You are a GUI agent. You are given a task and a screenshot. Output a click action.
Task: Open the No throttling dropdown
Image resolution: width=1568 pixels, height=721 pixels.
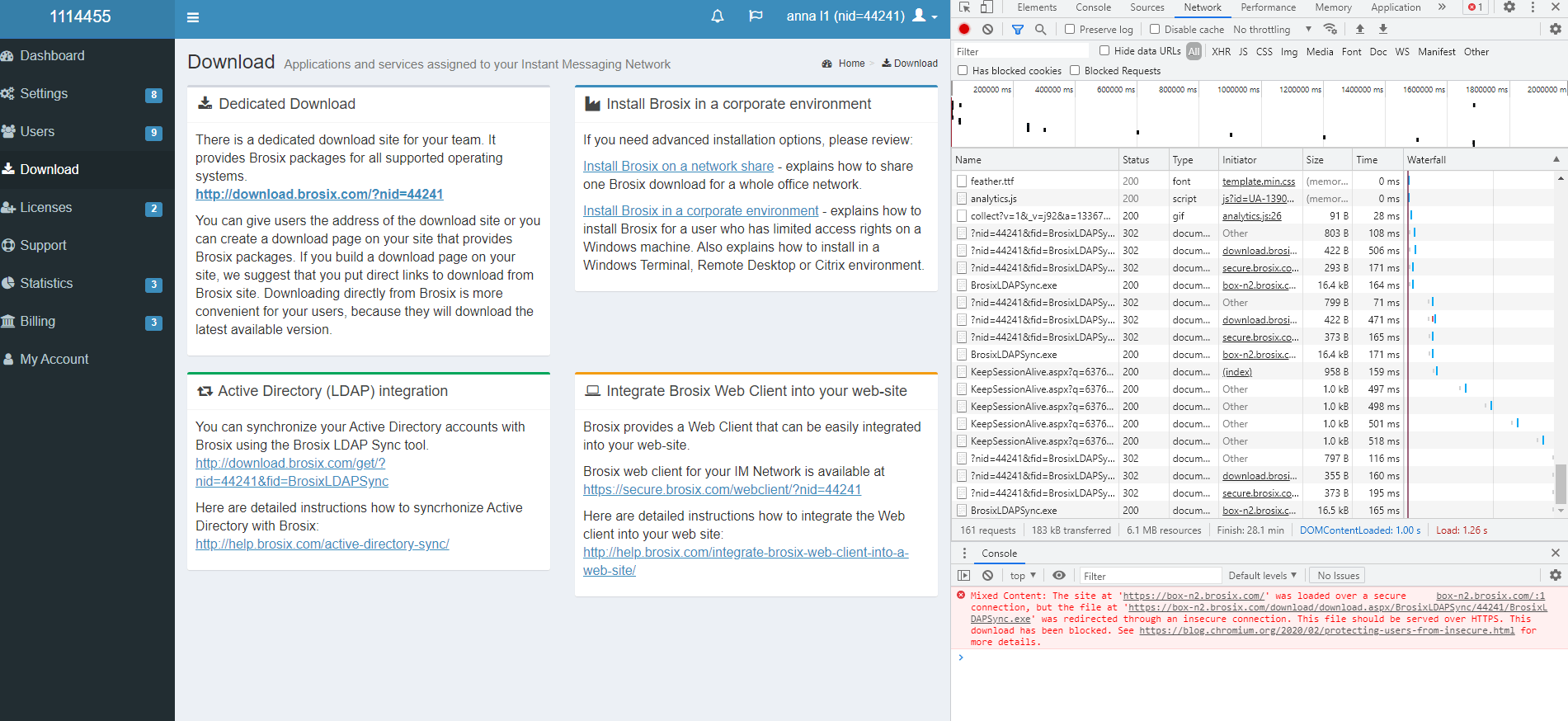pos(1272,29)
